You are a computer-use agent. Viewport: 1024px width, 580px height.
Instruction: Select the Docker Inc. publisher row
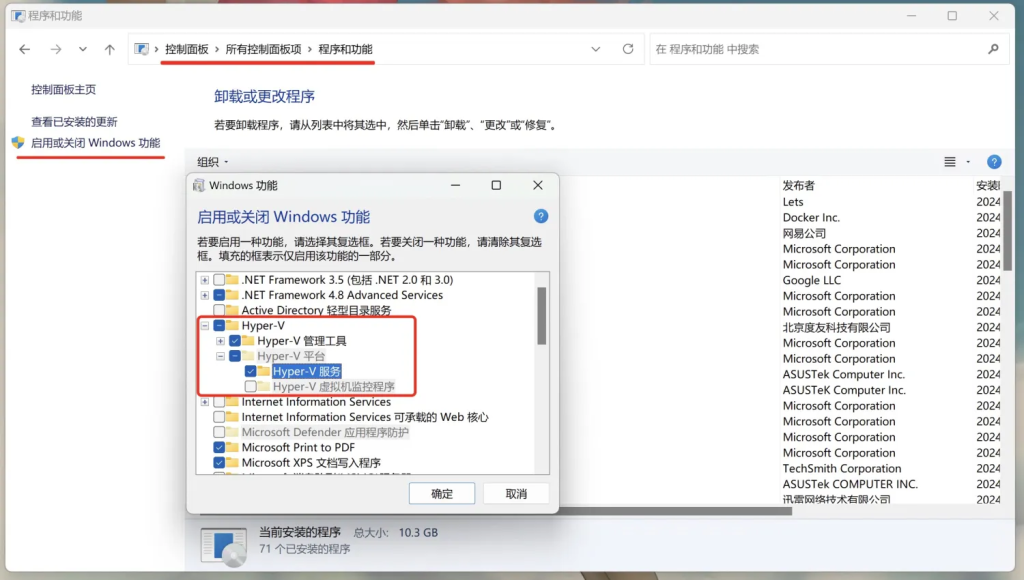(811, 218)
